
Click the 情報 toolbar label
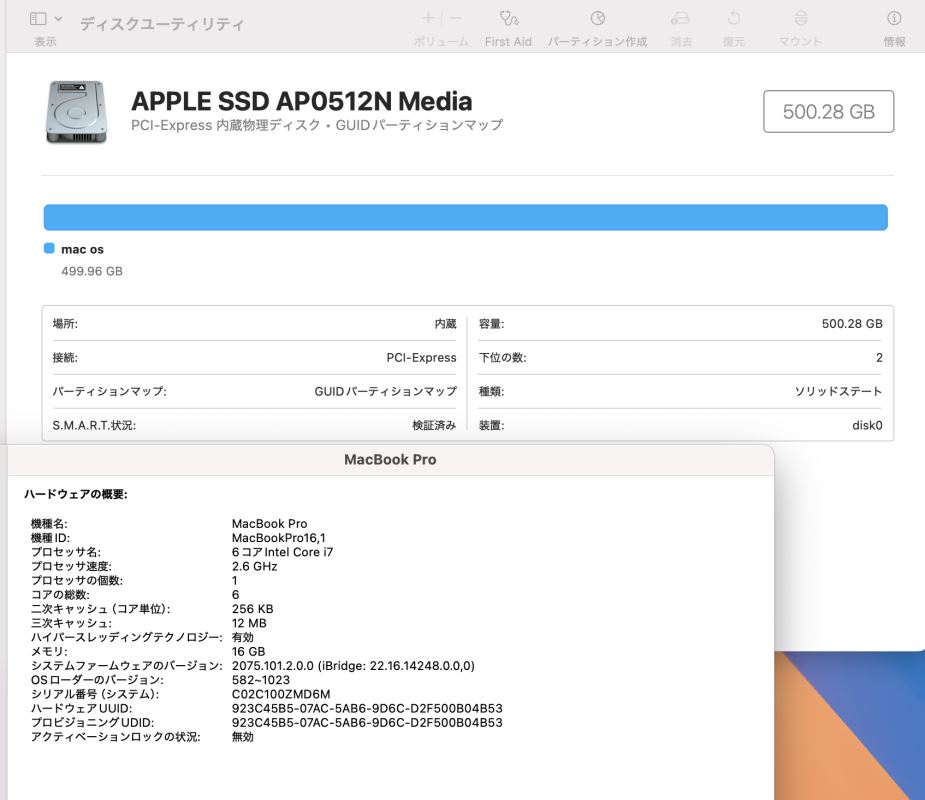pyautogui.click(x=894, y=42)
